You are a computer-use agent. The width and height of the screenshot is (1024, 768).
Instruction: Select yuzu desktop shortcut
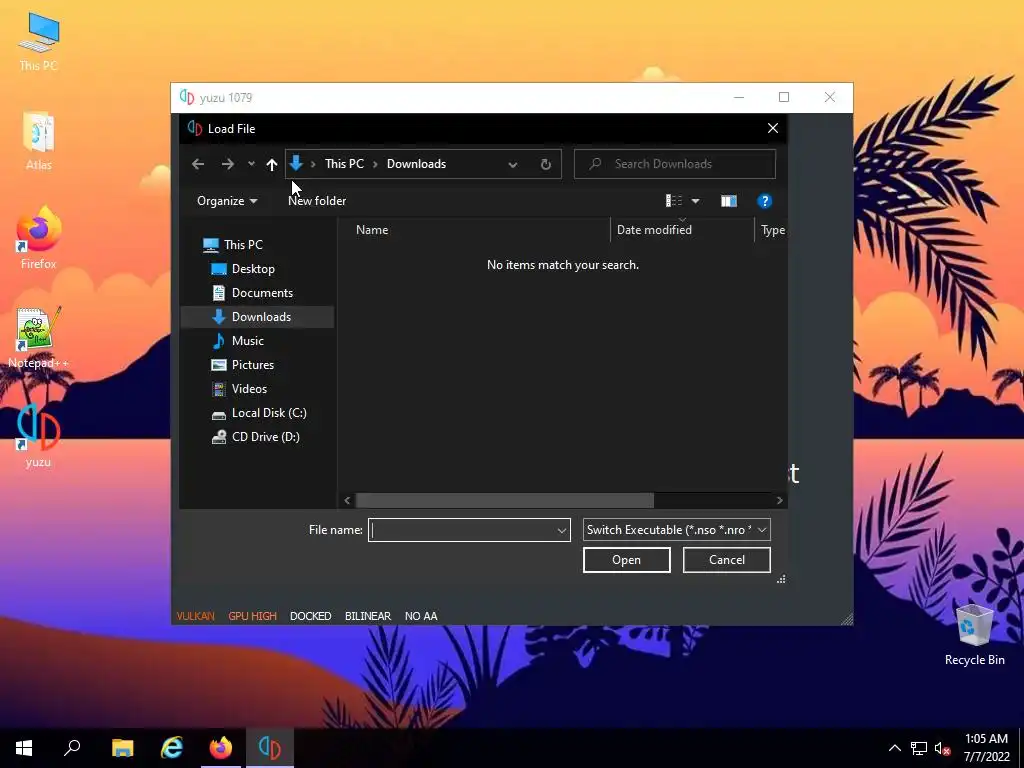(x=38, y=436)
